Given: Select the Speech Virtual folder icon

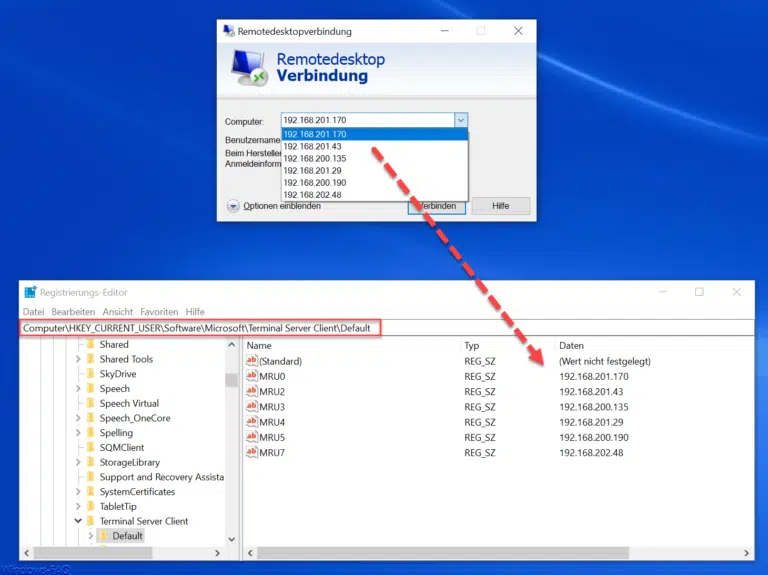Looking at the screenshot, I should click(x=89, y=404).
